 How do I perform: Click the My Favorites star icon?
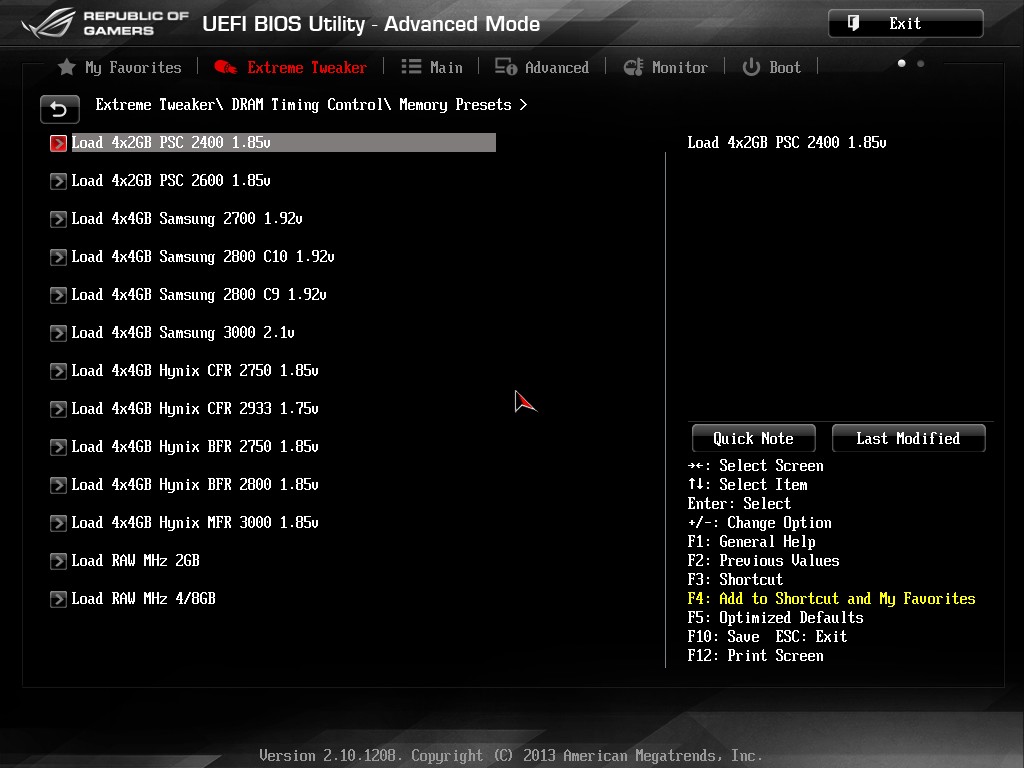(67, 67)
